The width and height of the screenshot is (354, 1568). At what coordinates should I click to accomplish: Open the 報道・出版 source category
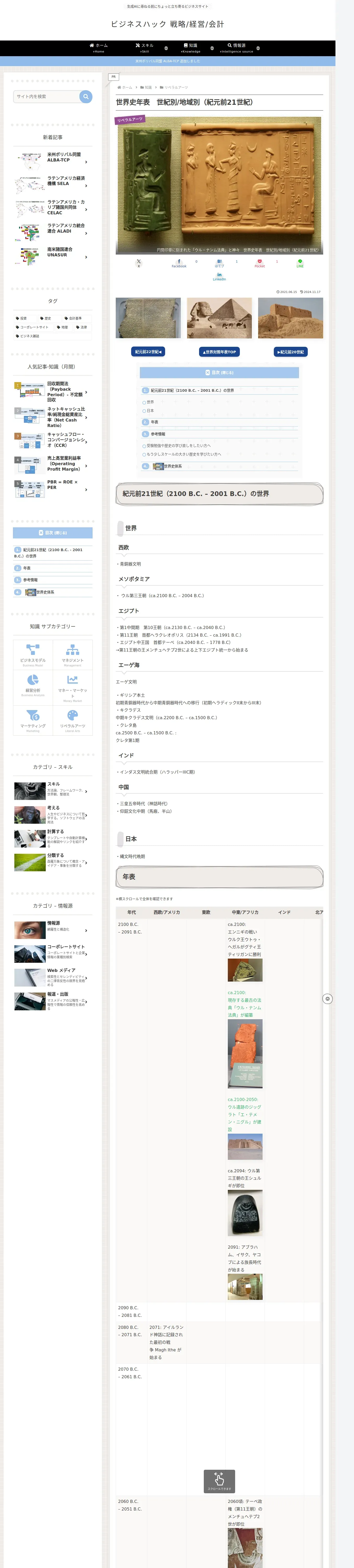click(x=53, y=1001)
